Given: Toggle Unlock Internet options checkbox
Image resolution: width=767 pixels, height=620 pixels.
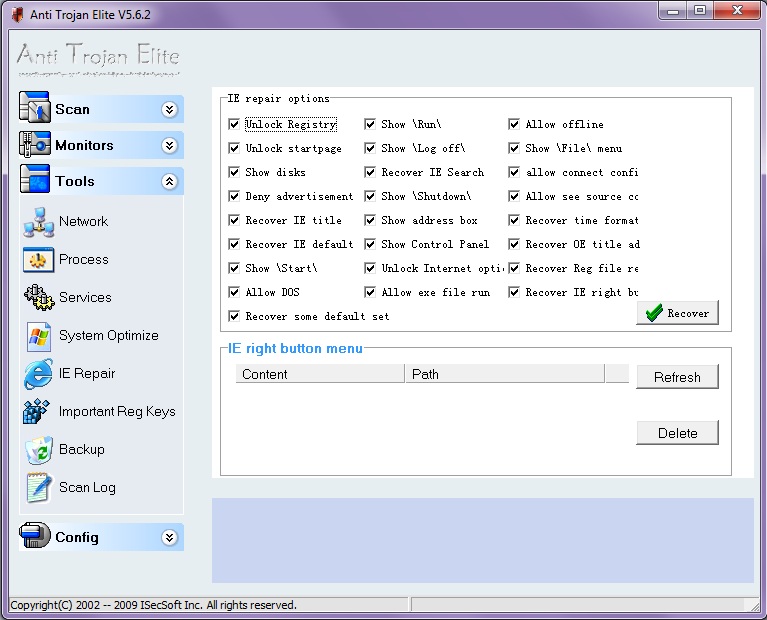Looking at the screenshot, I should (x=370, y=268).
